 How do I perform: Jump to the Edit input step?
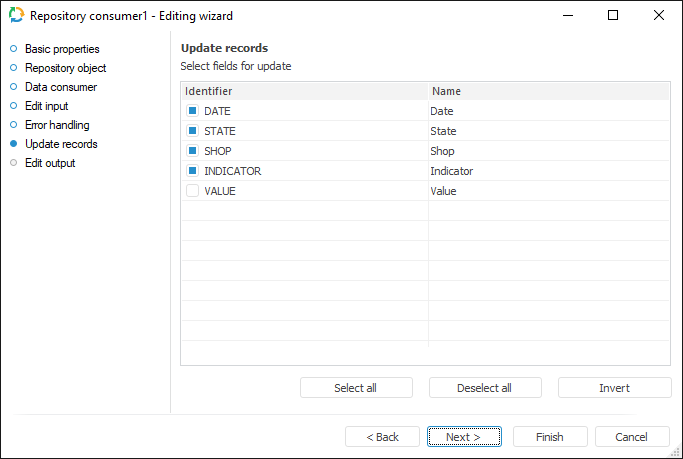coord(46,106)
